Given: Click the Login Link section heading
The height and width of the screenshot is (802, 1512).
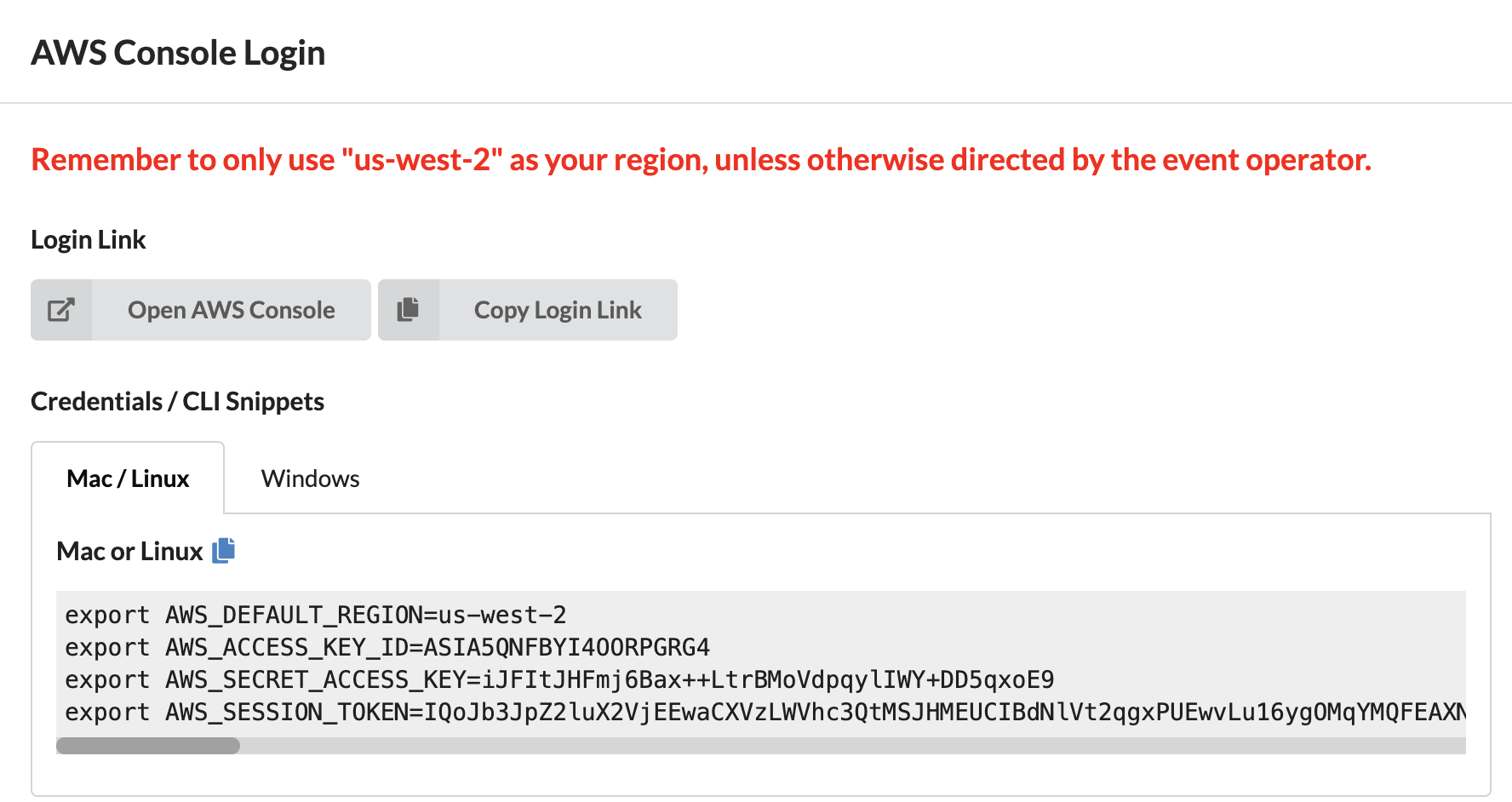Looking at the screenshot, I should 89,240.
